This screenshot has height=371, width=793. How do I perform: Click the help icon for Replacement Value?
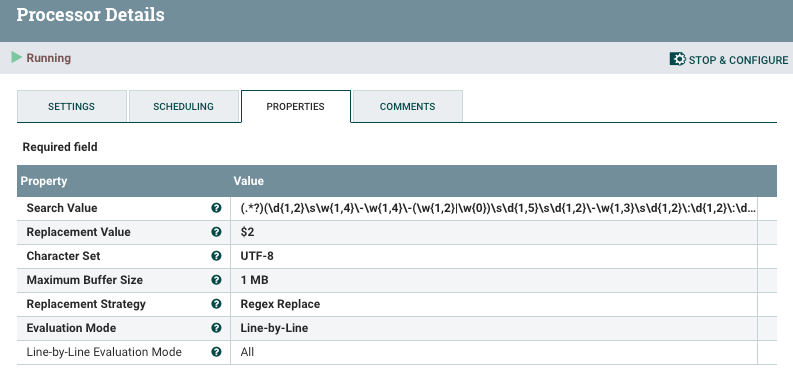216,232
